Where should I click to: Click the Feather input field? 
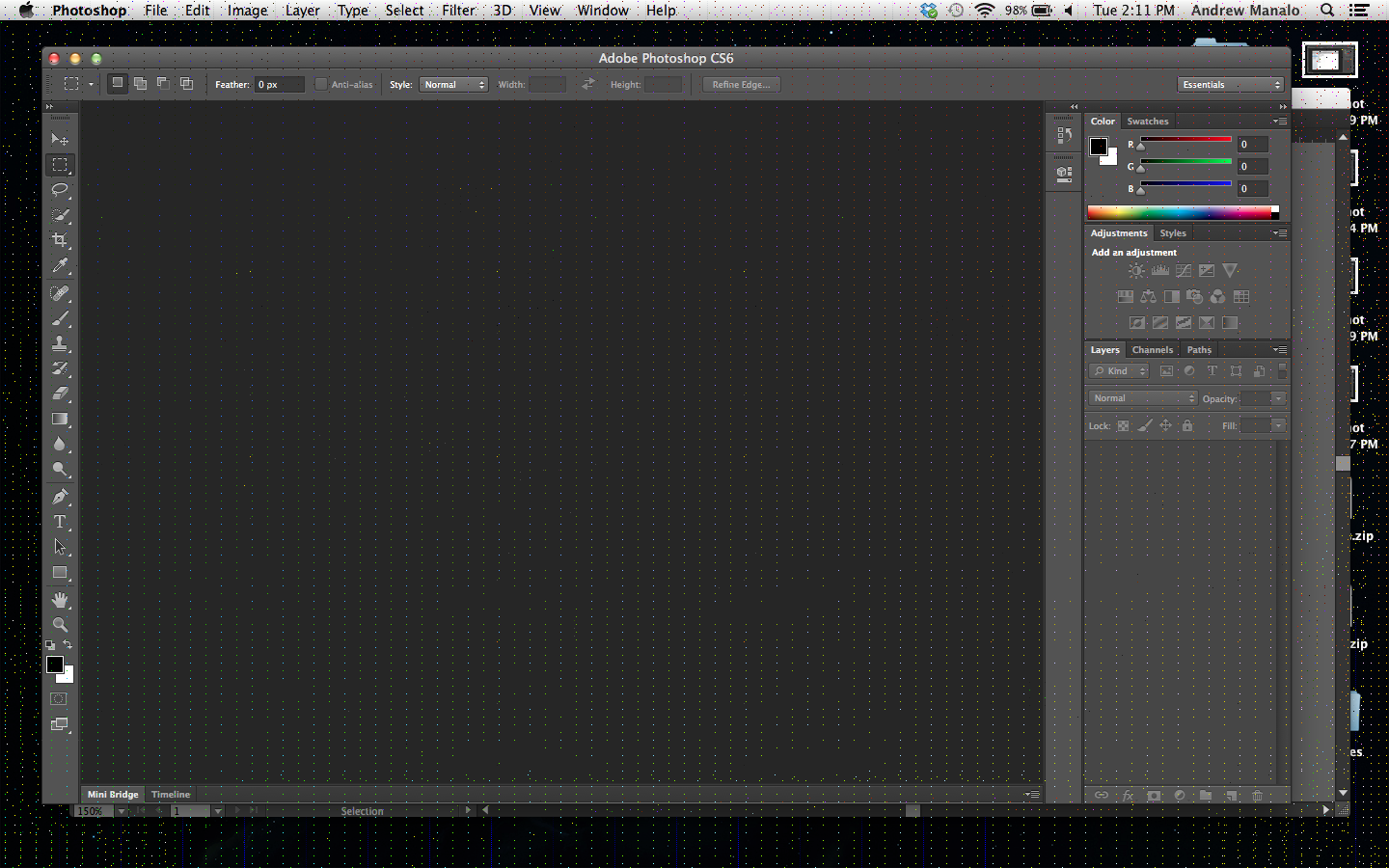[280, 85]
